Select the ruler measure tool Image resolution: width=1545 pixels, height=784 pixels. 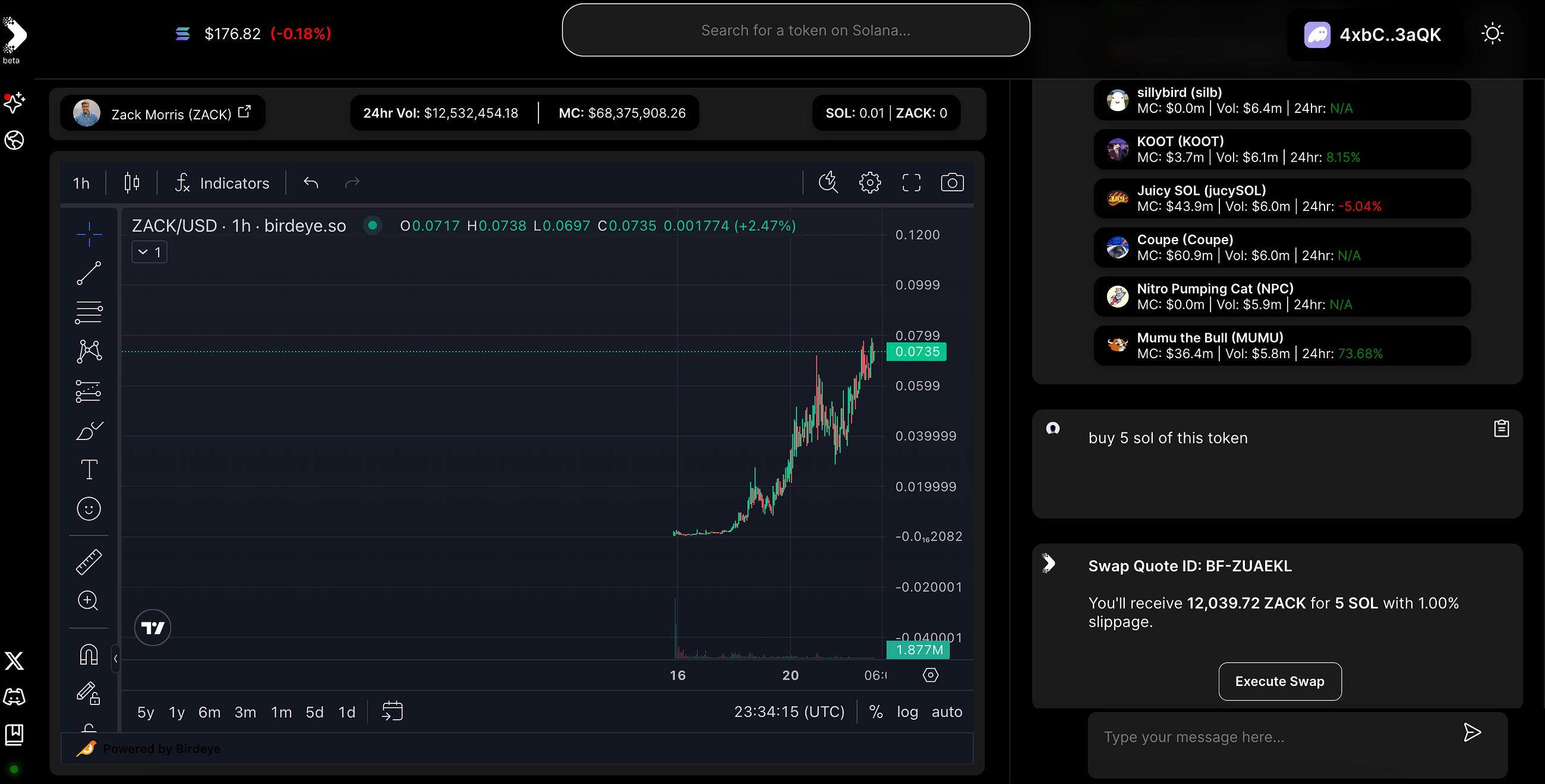click(89, 562)
